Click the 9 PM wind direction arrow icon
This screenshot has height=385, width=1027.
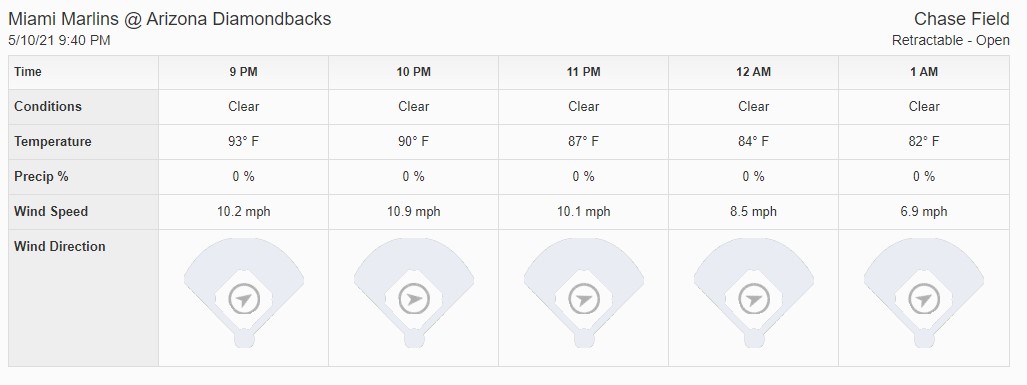tap(244, 300)
